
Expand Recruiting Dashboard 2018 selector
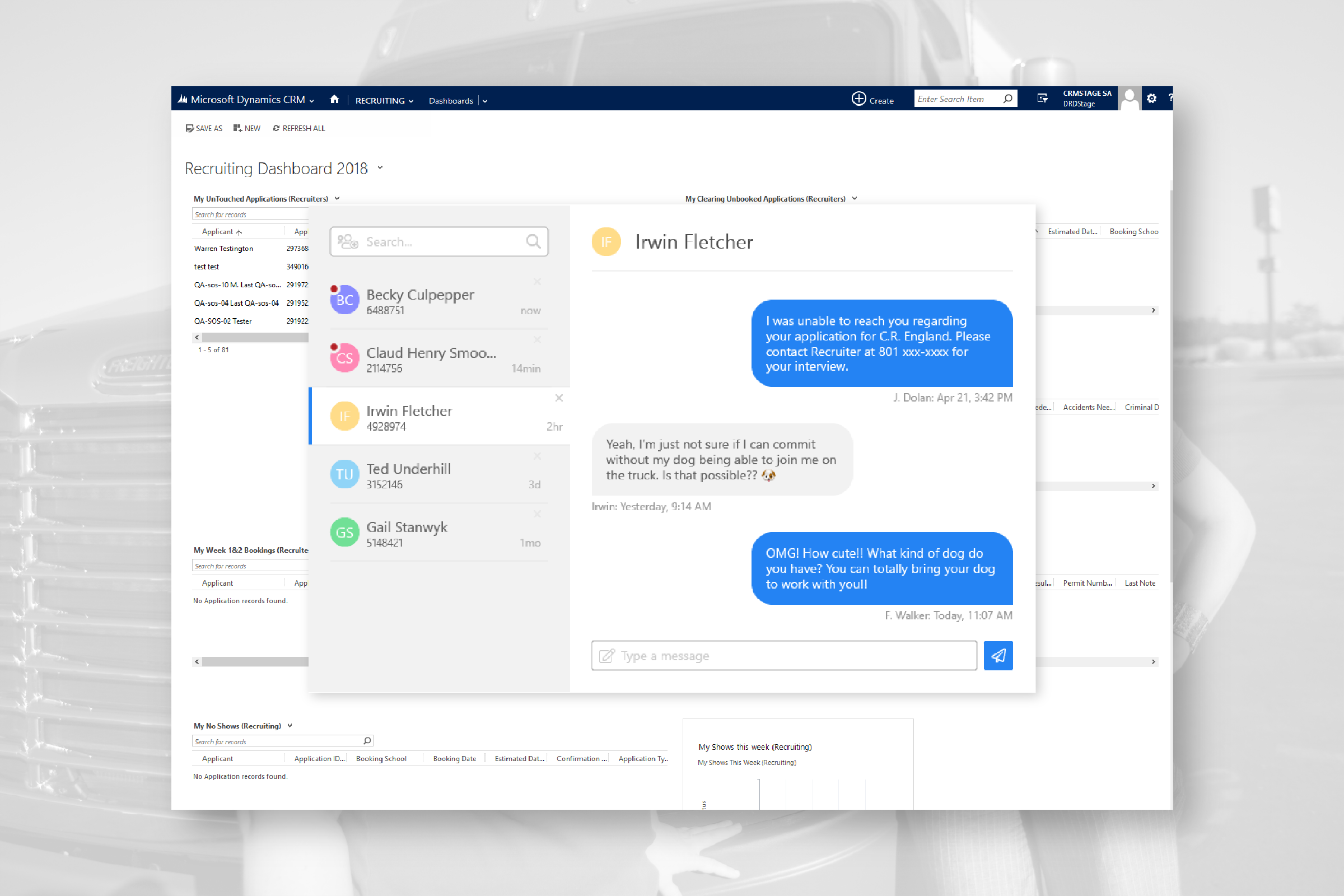click(x=381, y=168)
